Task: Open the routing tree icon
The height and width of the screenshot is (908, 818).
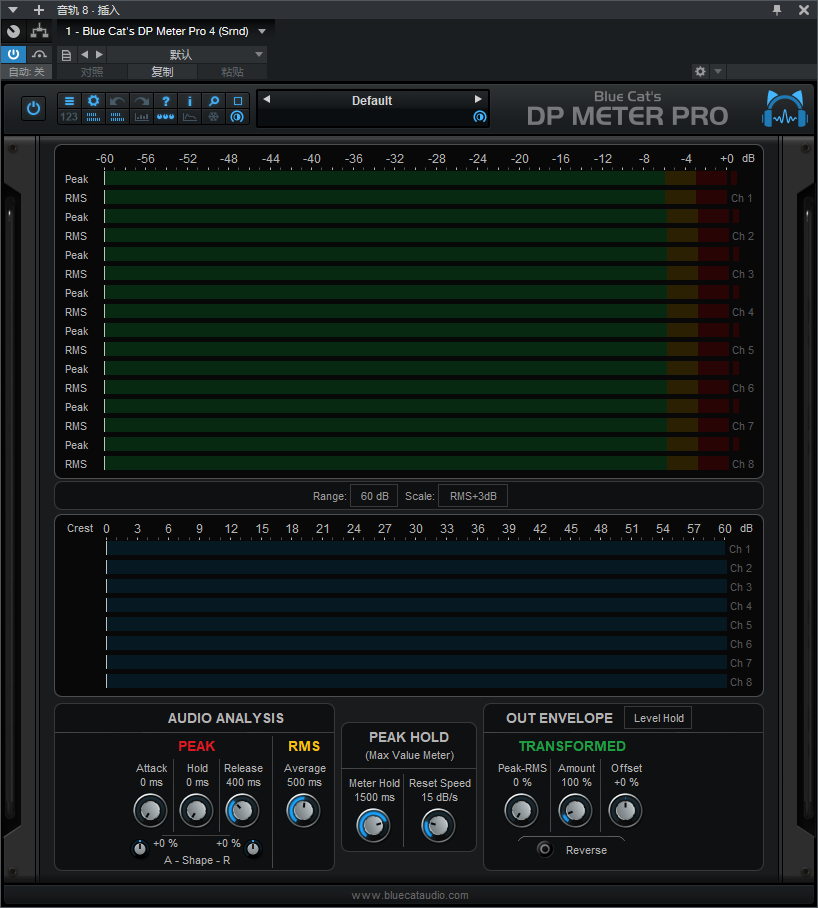Action: (x=39, y=31)
